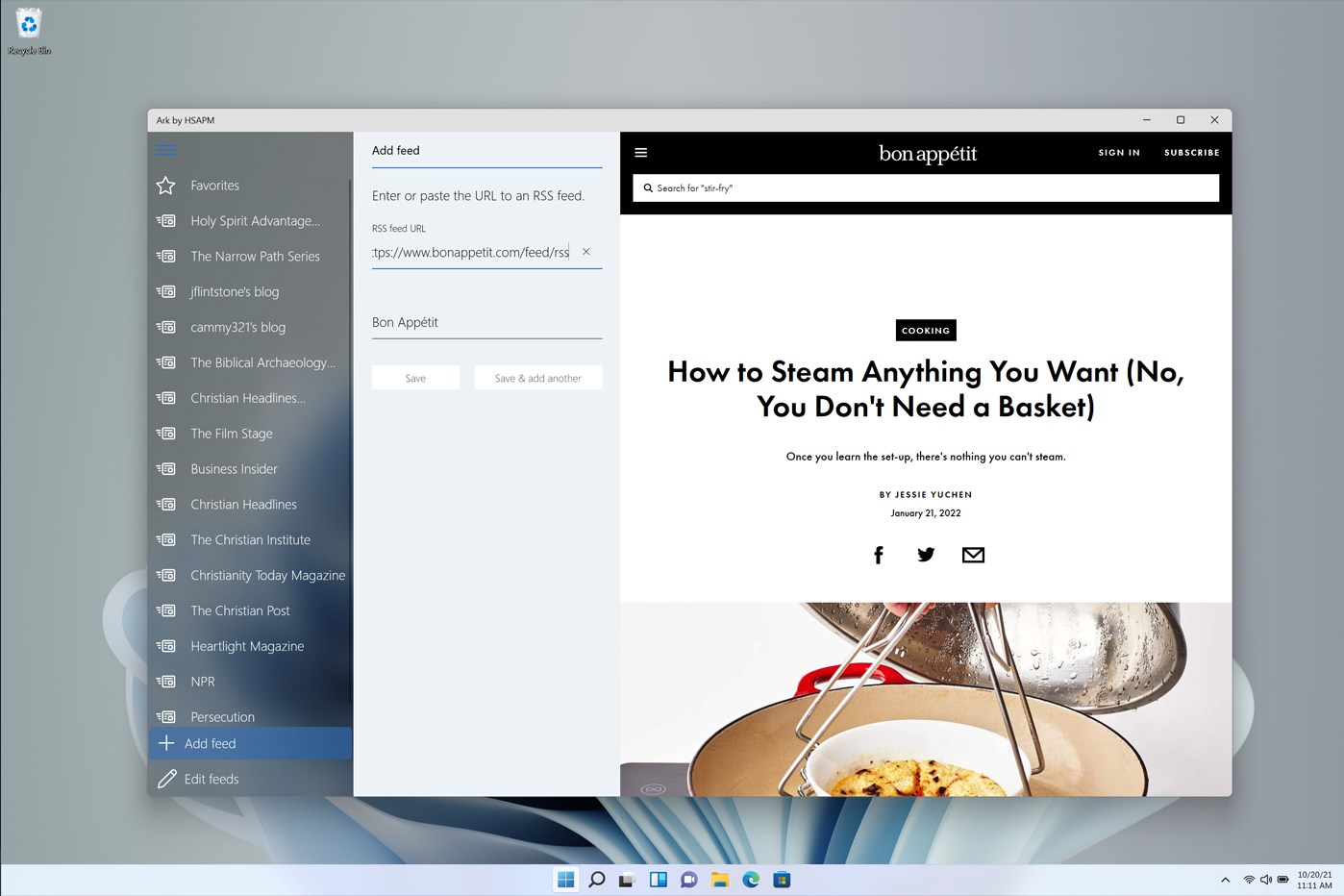
Task: Click feed icon beside NPR
Action: (165, 682)
